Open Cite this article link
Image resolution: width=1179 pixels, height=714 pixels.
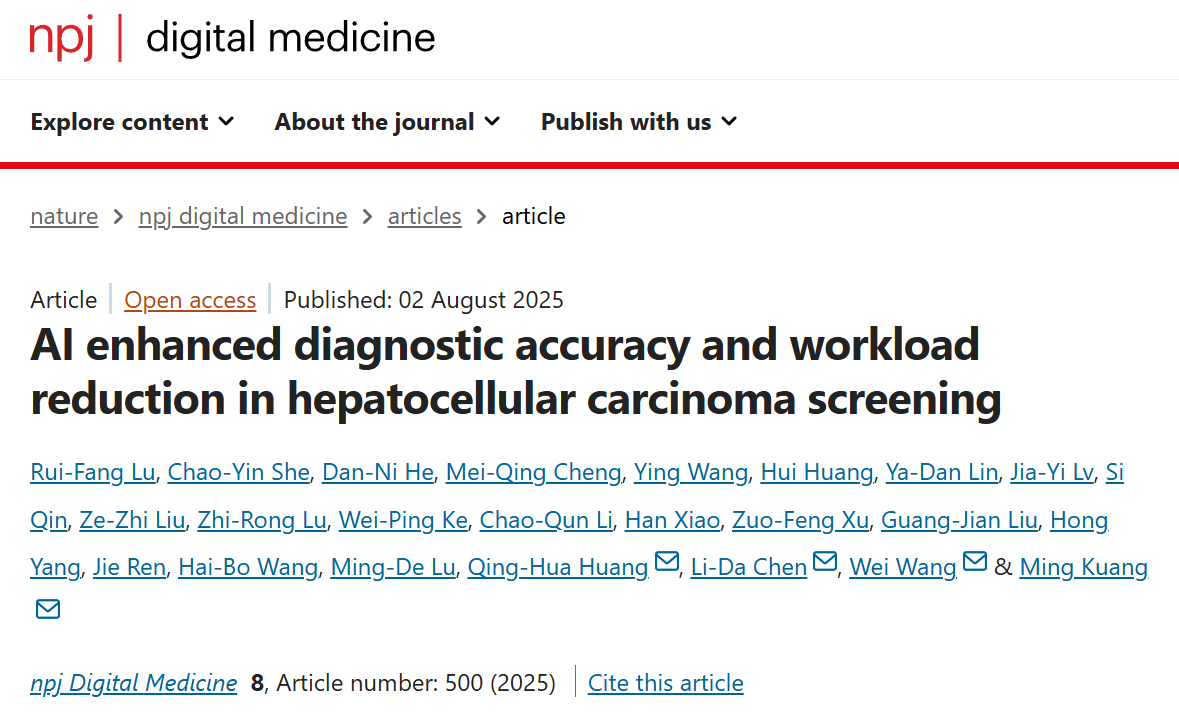pos(665,683)
